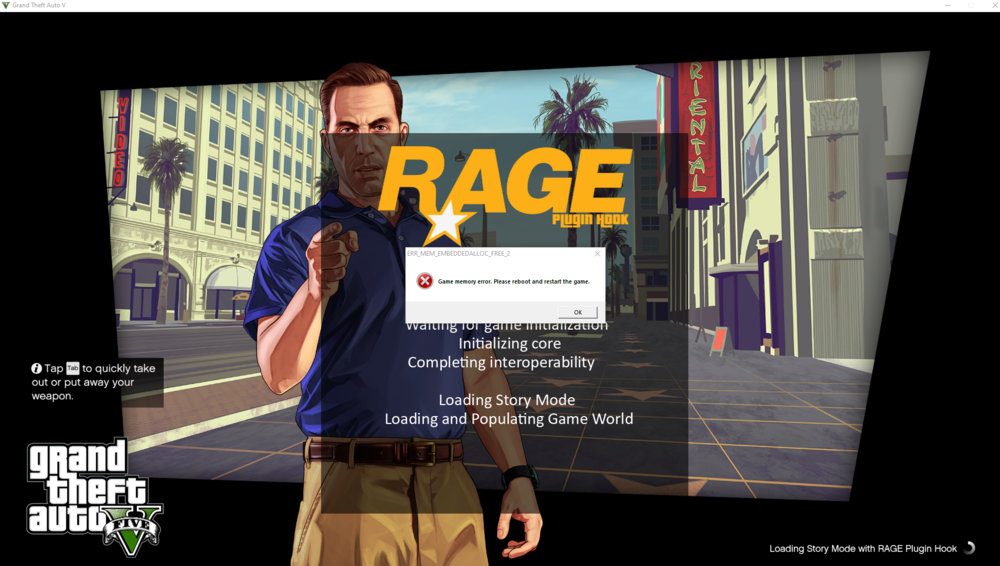Click the Grand Theft Auto Five logo
Image resolution: width=1000 pixels, height=566 pixels.
(94, 496)
